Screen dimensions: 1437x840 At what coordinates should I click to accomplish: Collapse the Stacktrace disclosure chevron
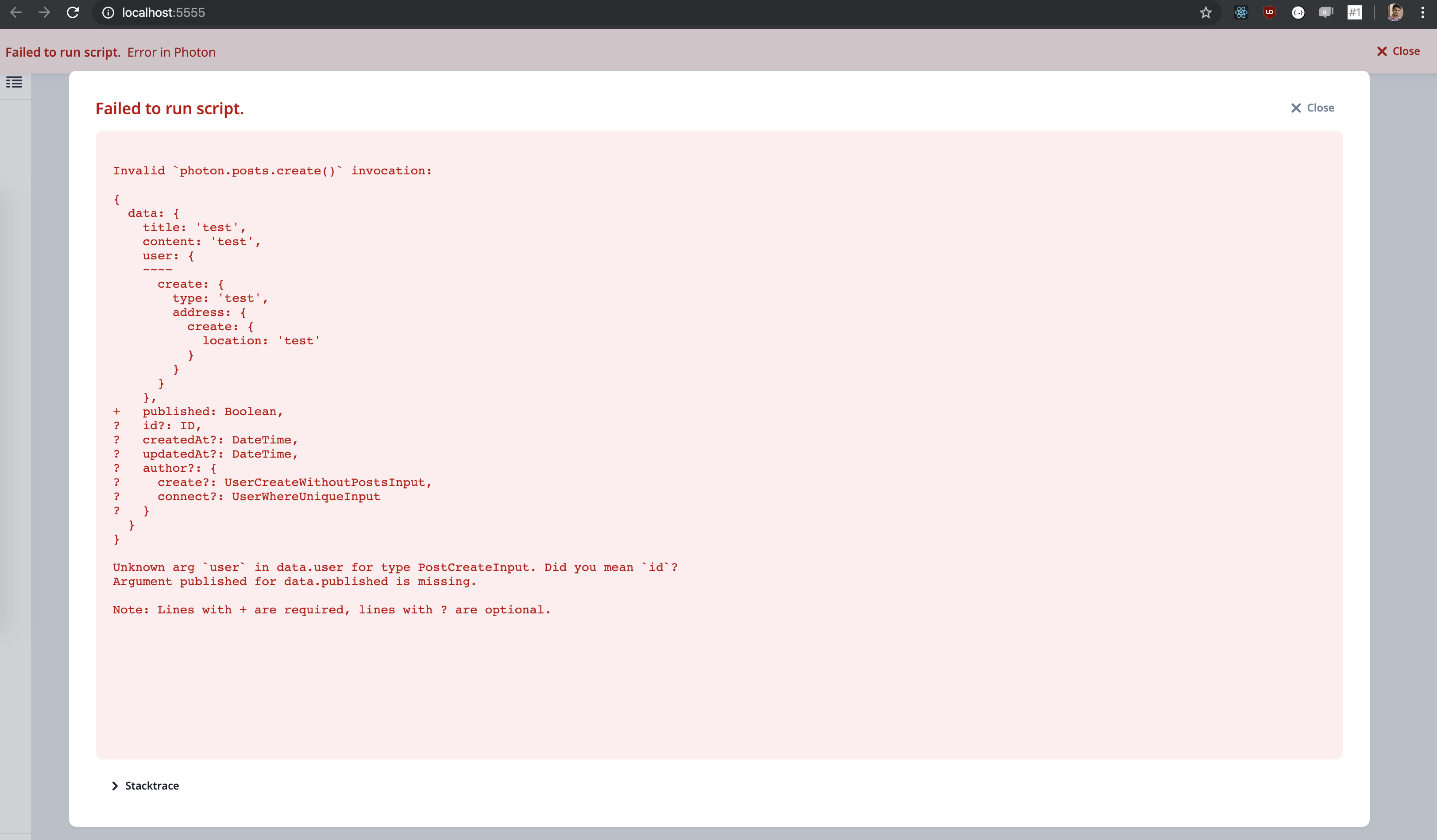pyautogui.click(x=116, y=785)
